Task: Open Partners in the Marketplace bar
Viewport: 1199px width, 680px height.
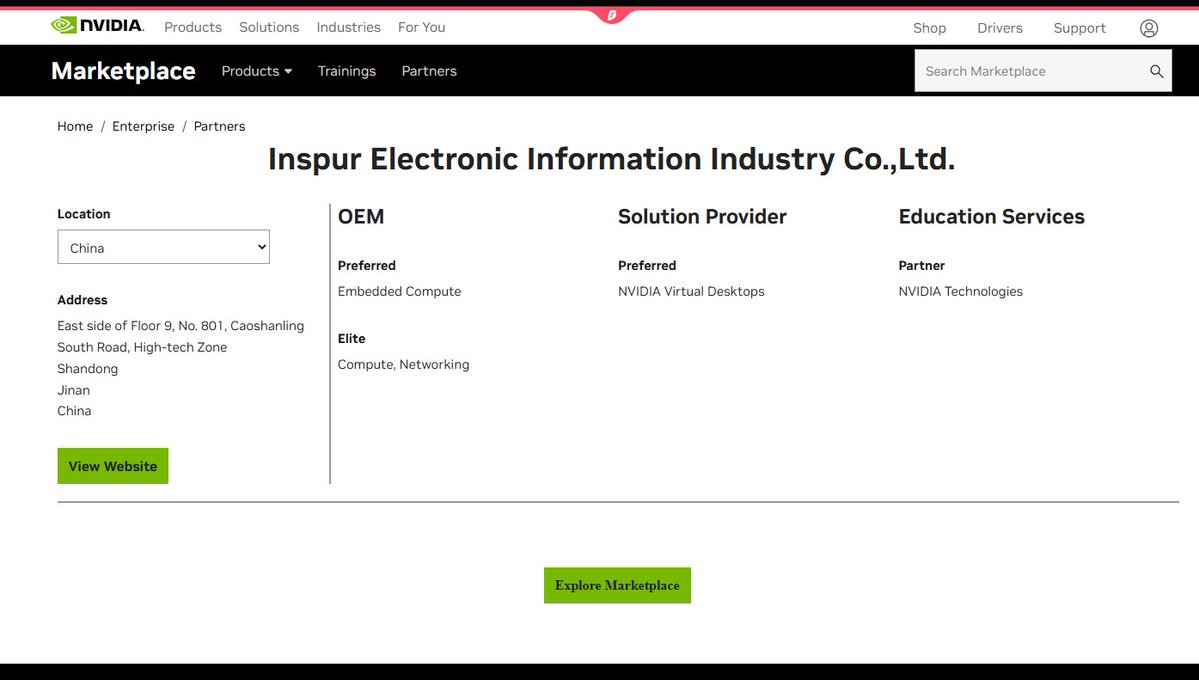Action: pos(429,71)
